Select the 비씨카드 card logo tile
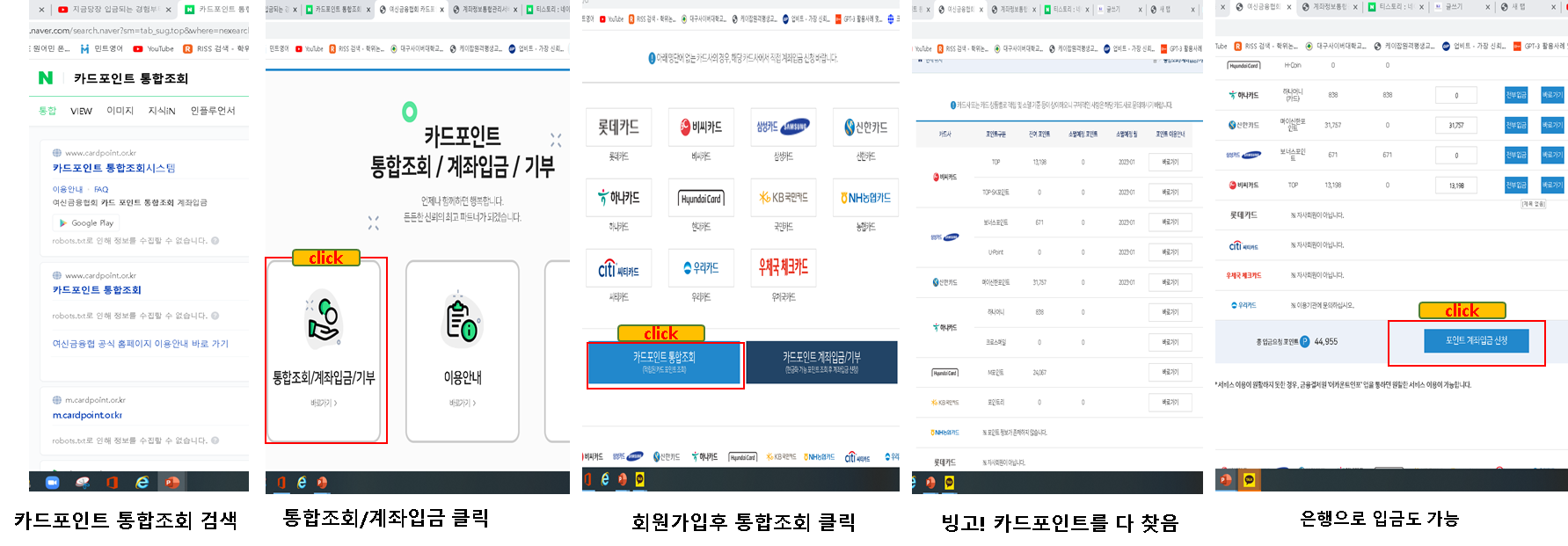 point(701,127)
